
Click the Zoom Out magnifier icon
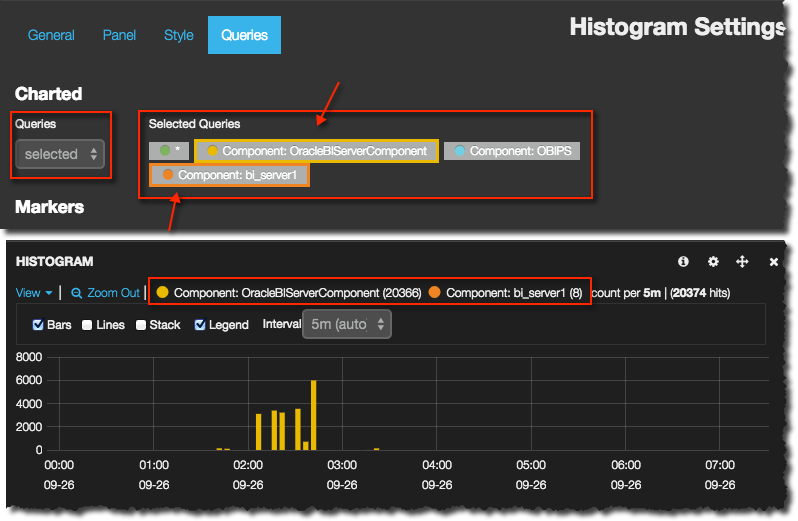(x=76, y=293)
